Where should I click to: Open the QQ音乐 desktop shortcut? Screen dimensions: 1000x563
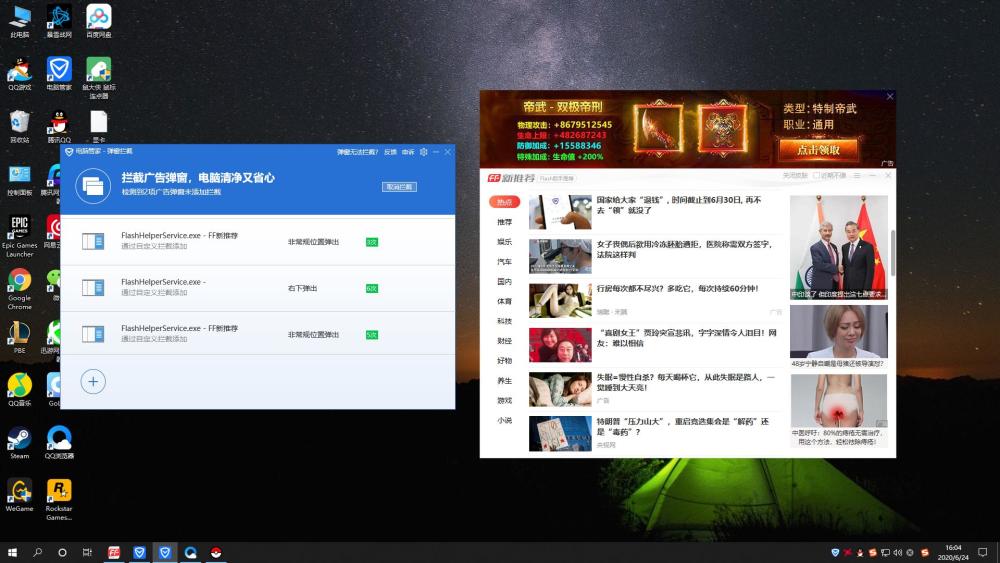(19, 390)
